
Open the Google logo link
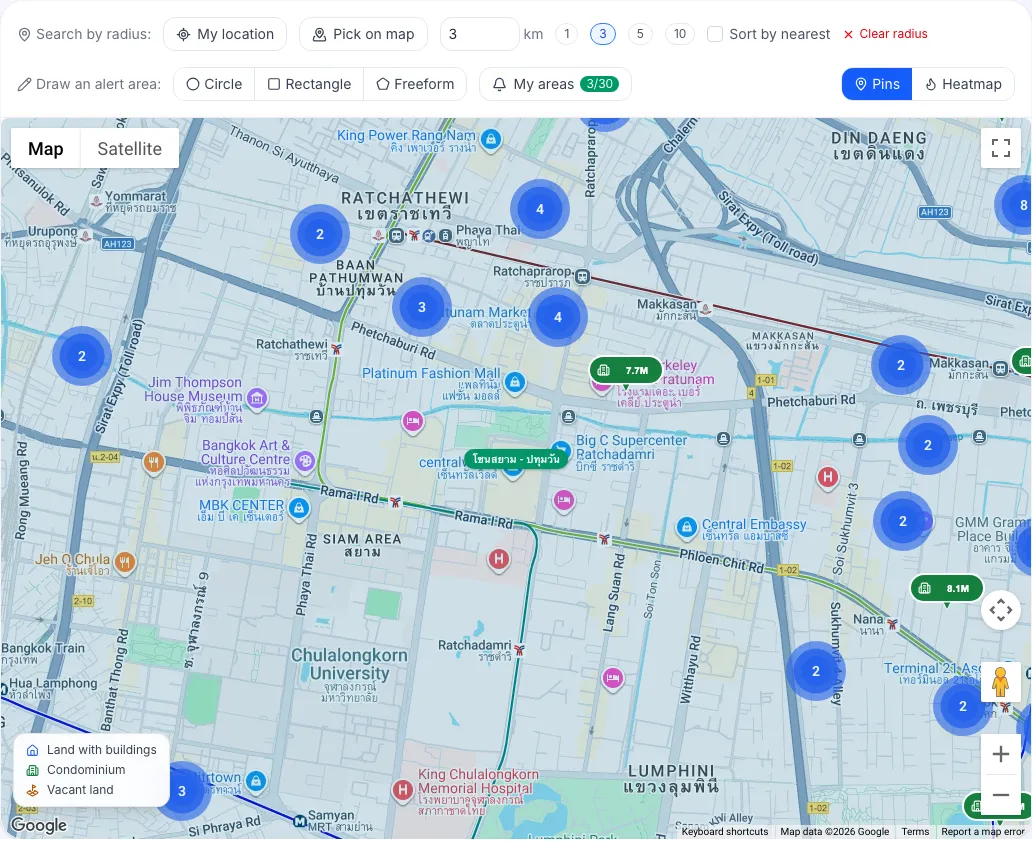click(x=39, y=825)
